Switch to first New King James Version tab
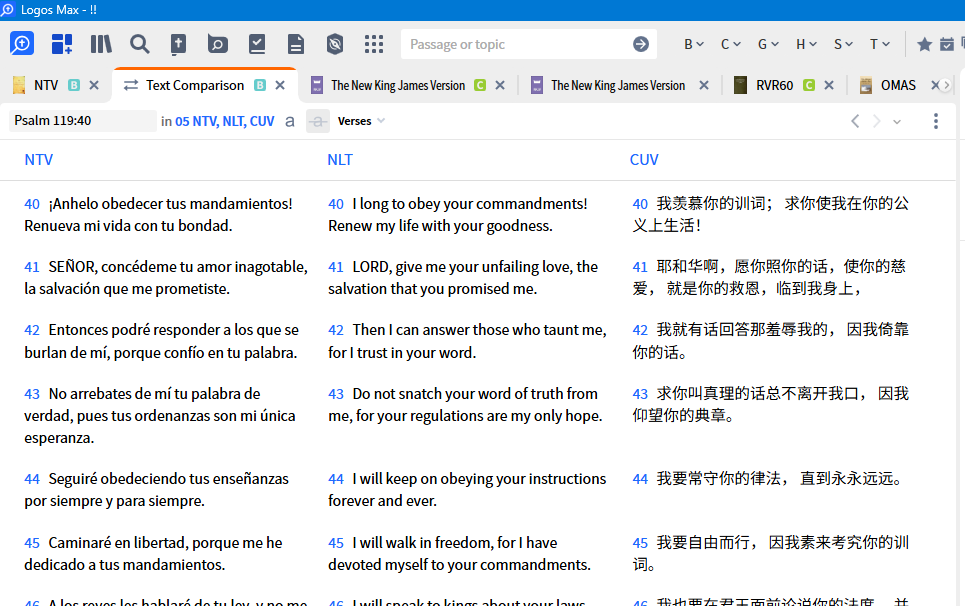The image size is (965, 606). [x=398, y=86]
